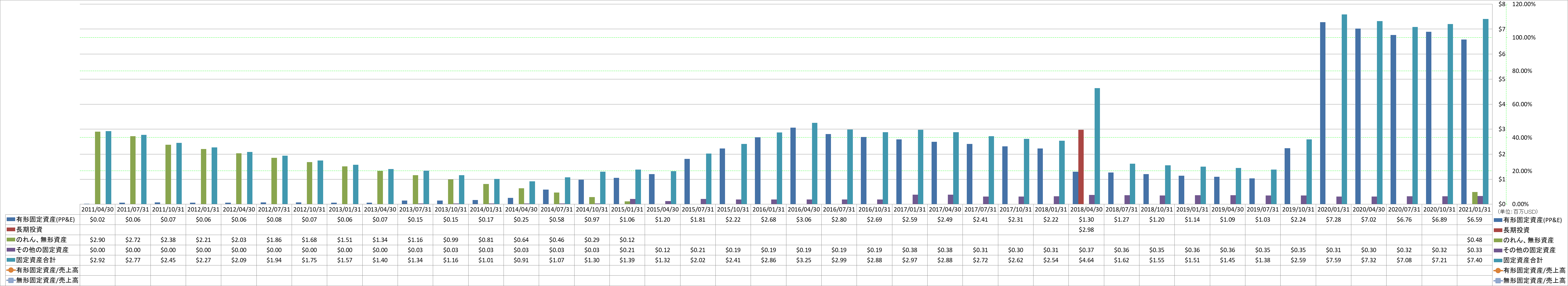Viewport: 1568px width, 286px height.
Task: Select the $7.59 固定資産合計 cell
Action: 1334,260
